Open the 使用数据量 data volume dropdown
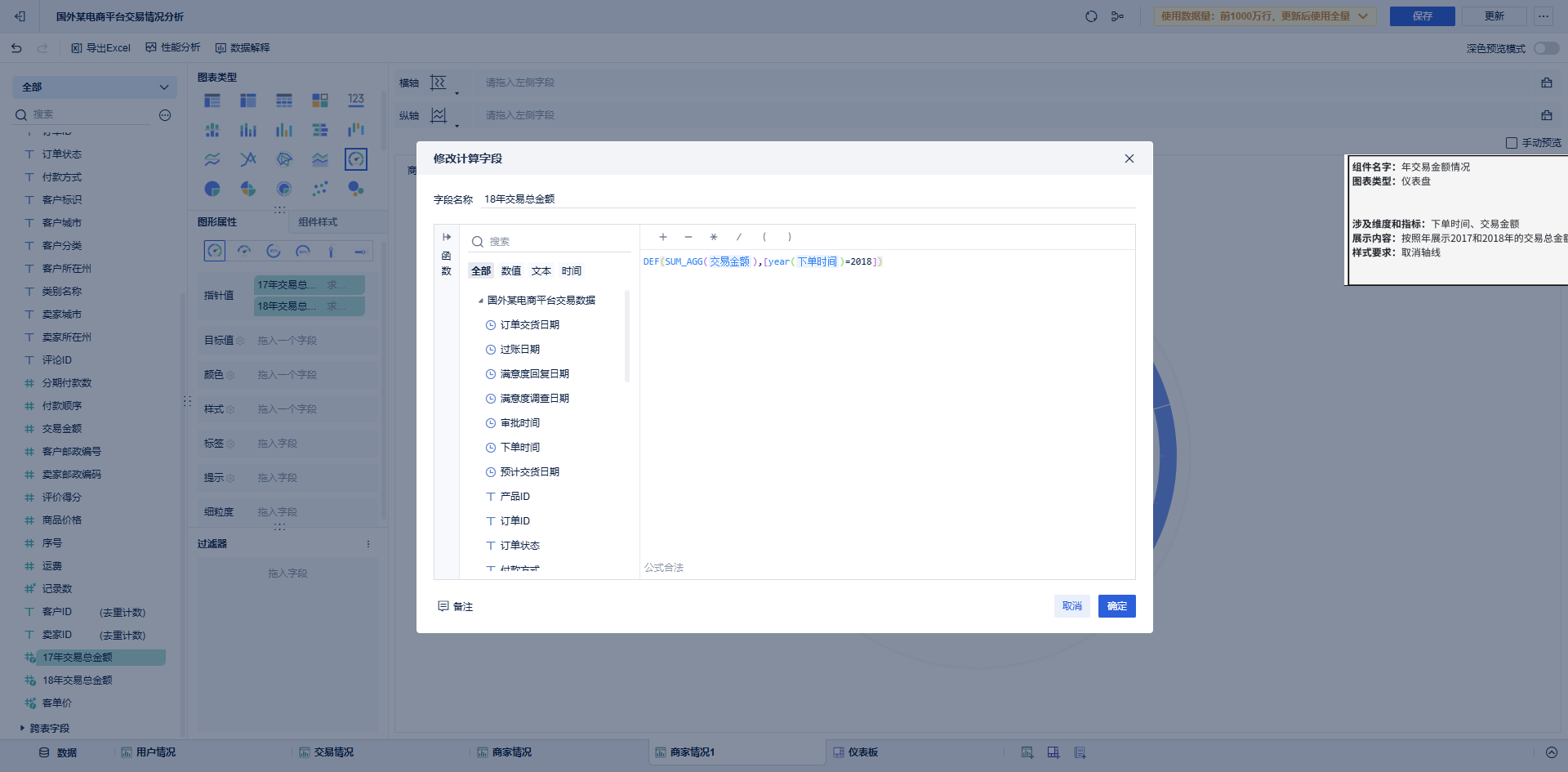The image size is (1568, 772). pyautogui.click(x=1265, y=16)
